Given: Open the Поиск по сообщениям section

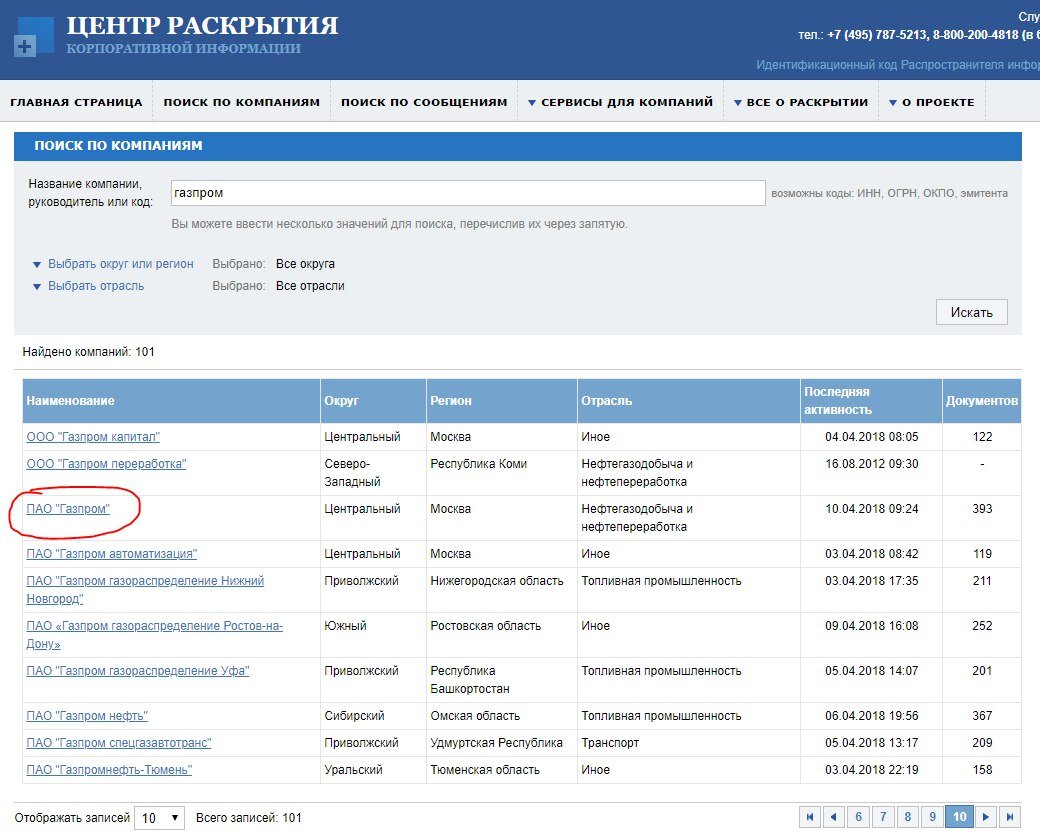Looking at the screenshot, I should pyautogui.click(x=420, y=100).
